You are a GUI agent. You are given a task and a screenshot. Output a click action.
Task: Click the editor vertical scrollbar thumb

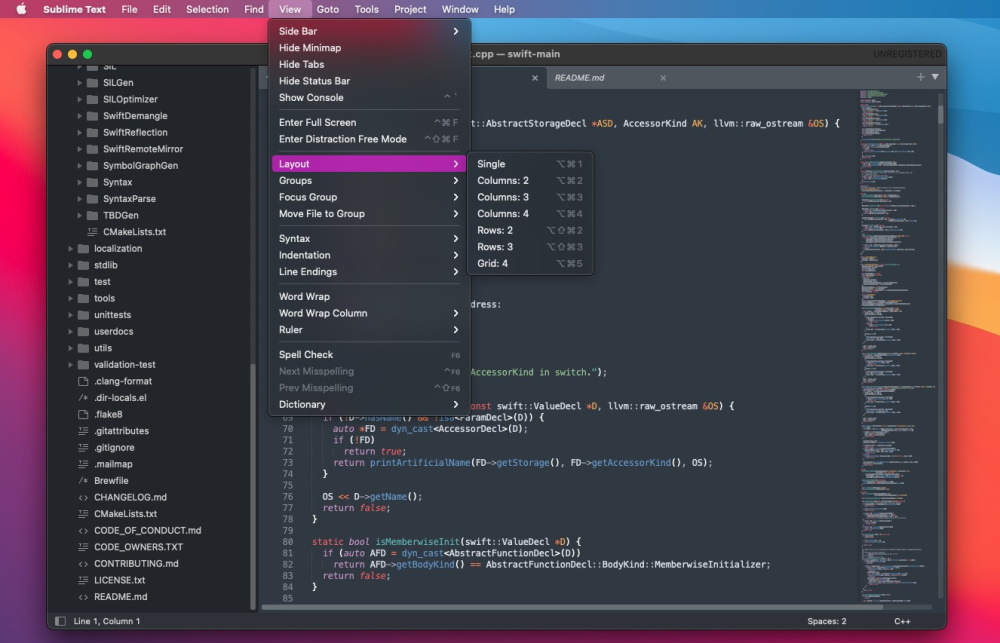pos(940,114)
